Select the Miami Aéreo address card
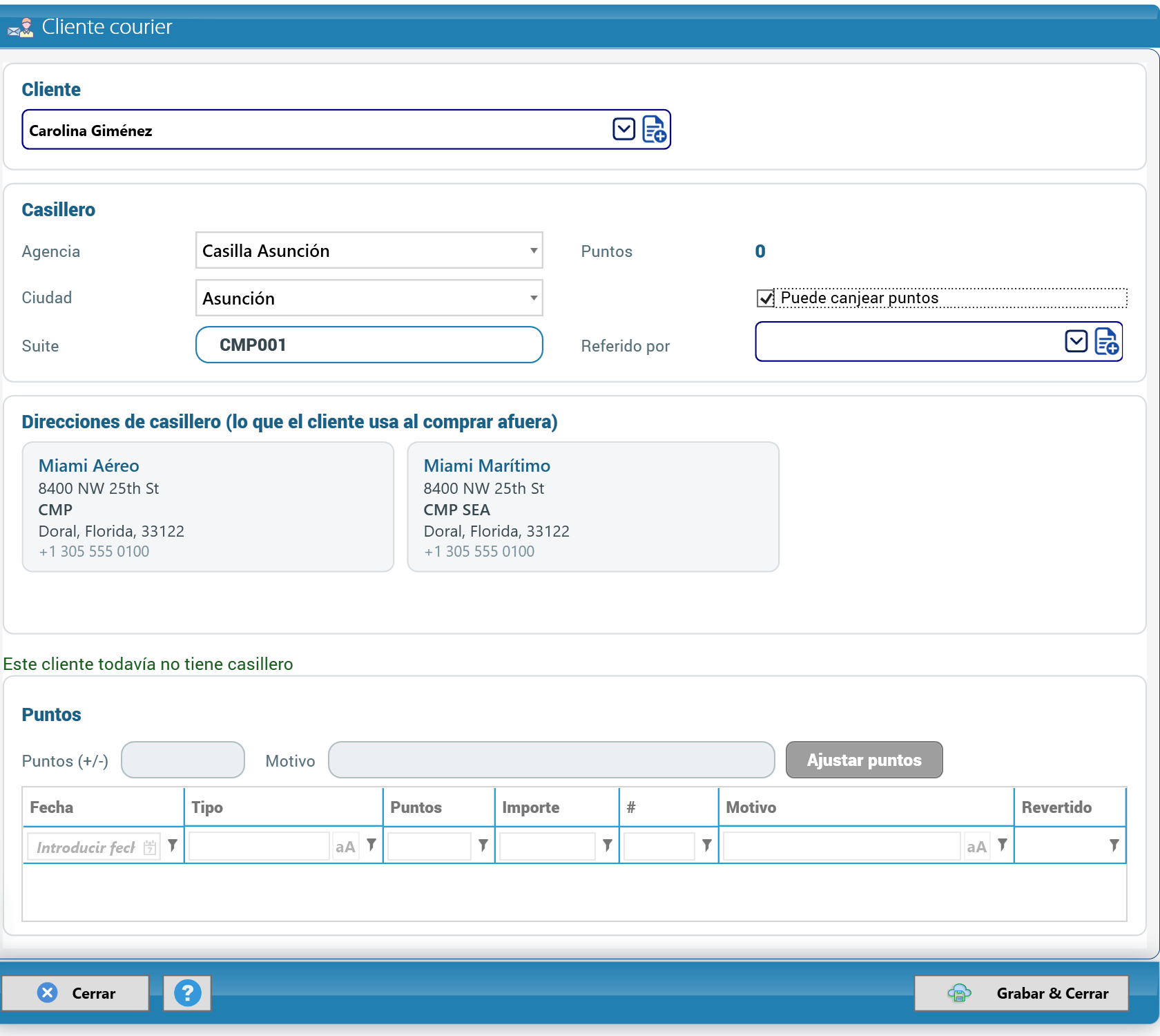The width and height of the screenshot is (1160, 1036). pyautogui.click(x=208, y=507)
